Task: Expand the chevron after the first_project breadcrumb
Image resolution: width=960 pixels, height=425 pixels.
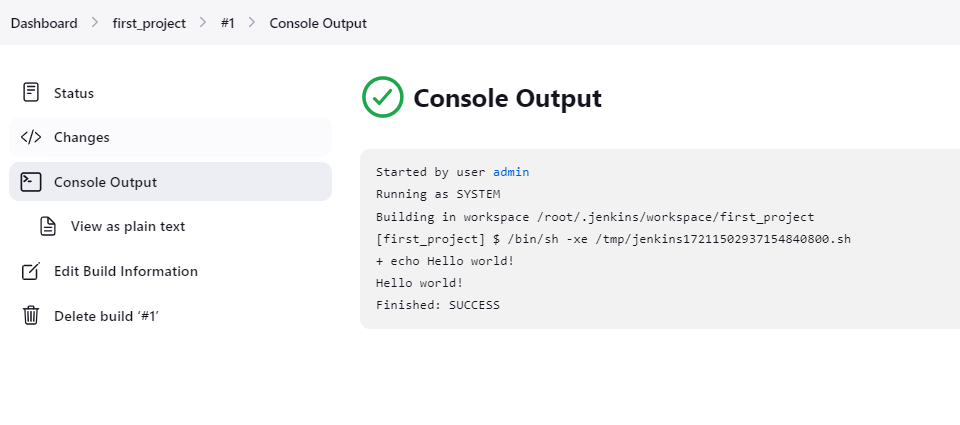Action: 203,23
